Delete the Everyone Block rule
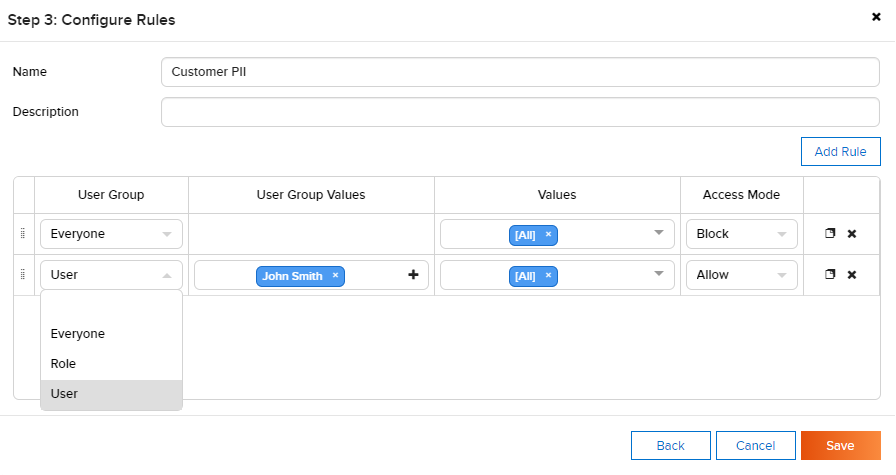Image resolution: width=896 pixels, height=475 pixels. coord(851,234)
